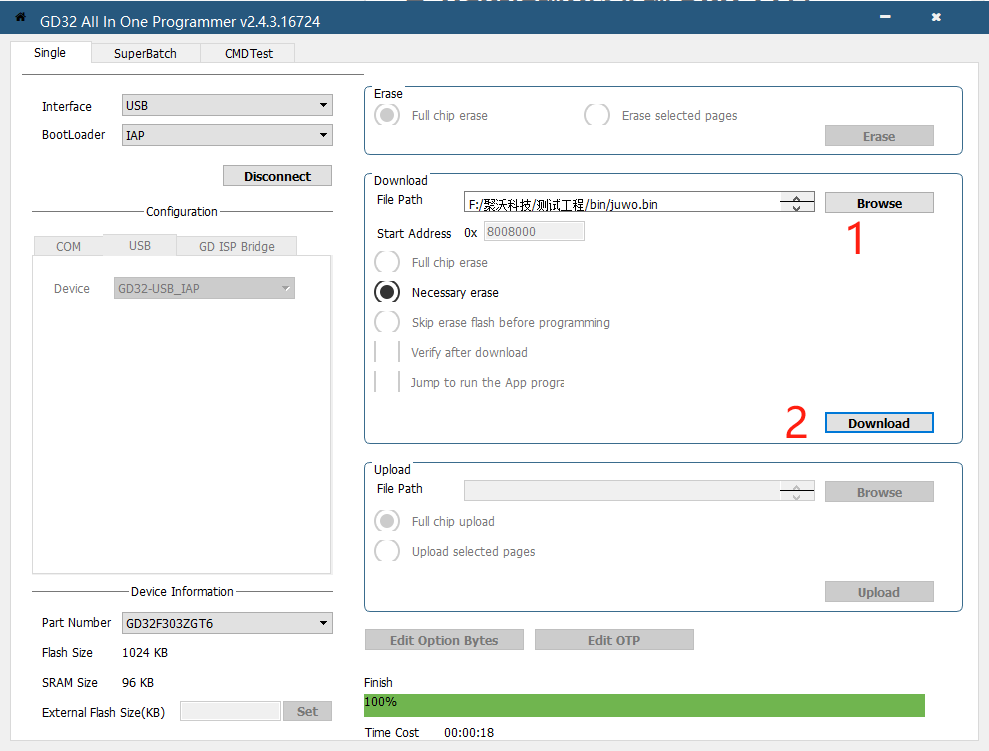Click the GD32 app icon in title bar

tap(20, 17)
